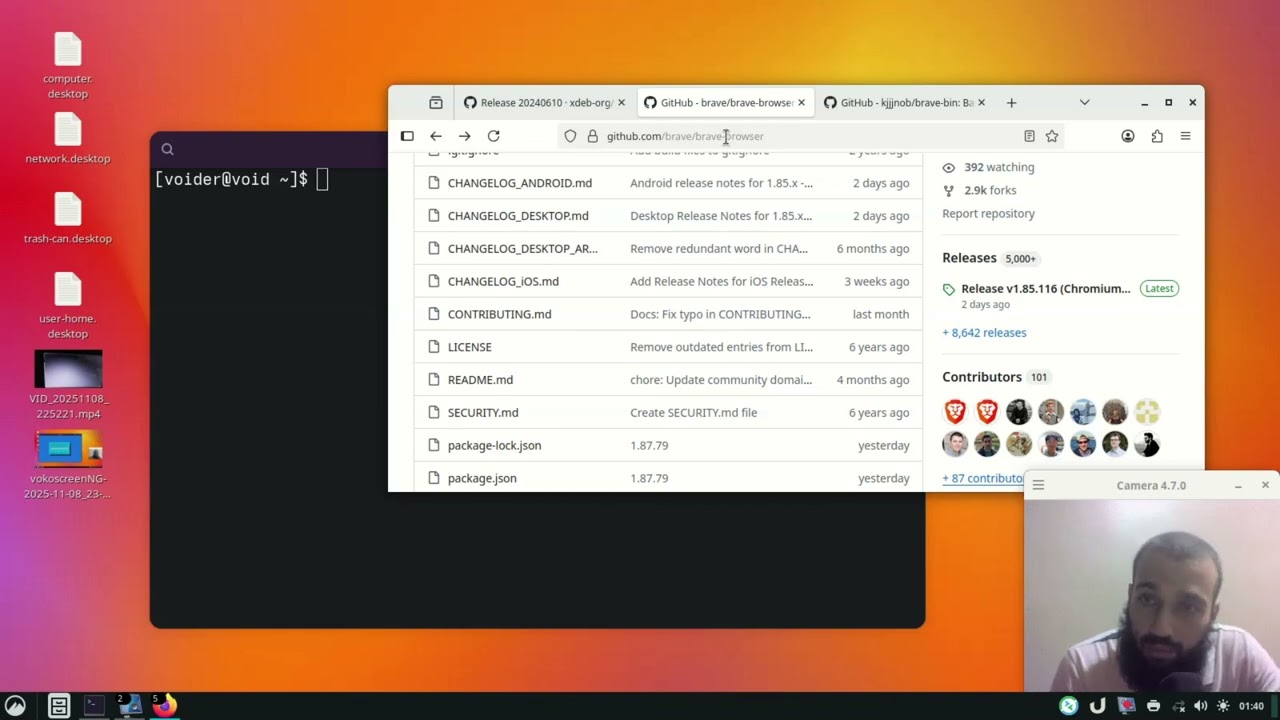The width and height of the screenshot is (1280, 720).
Task: Open Release v1.85.116 (Chromium...) latest release
Action: point(1045,289)
